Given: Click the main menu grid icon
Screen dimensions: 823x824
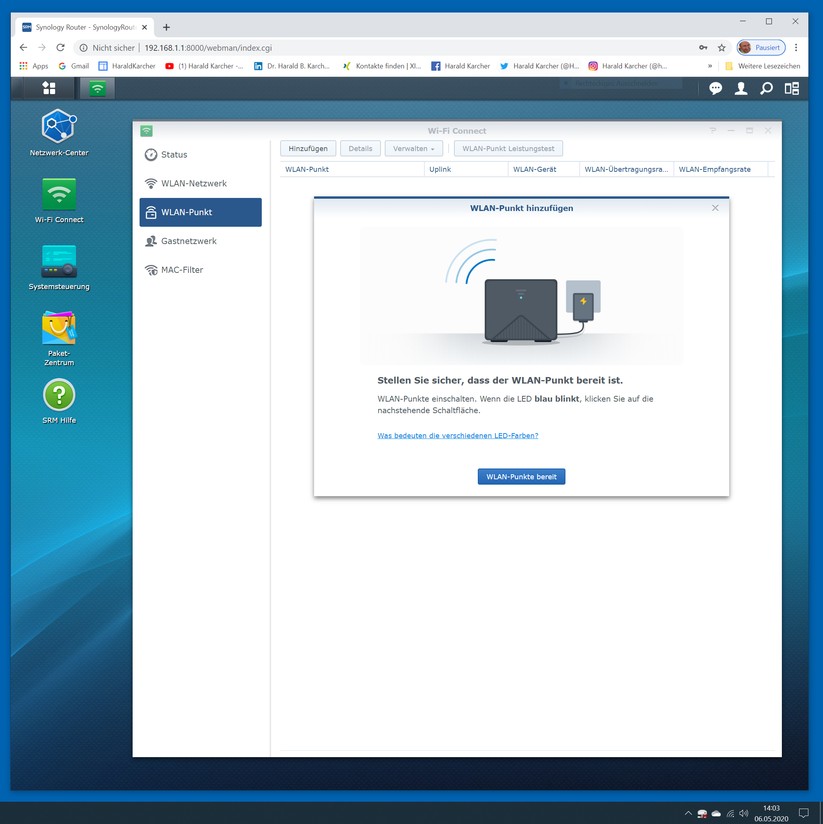Looking at the screenshot, I should [49, 88].
